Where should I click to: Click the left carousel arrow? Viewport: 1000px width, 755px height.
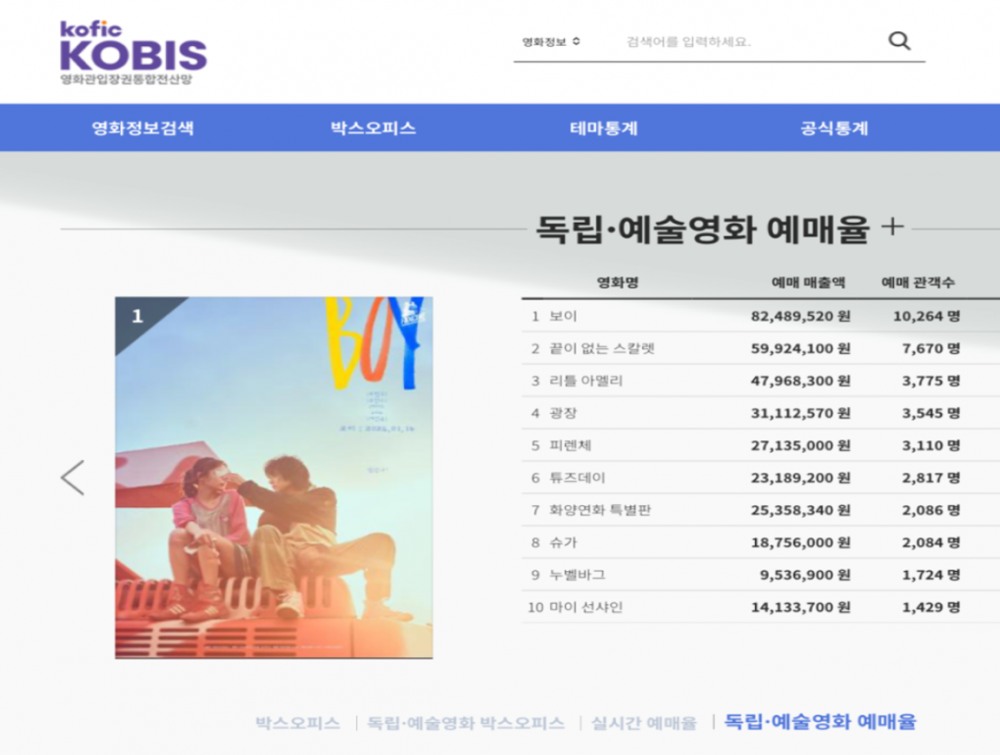click(72, 477)
